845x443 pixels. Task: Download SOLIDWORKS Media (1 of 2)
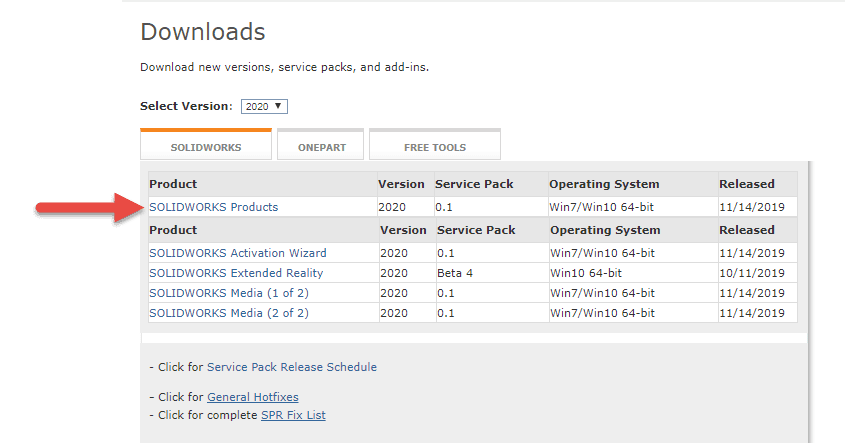229,293
